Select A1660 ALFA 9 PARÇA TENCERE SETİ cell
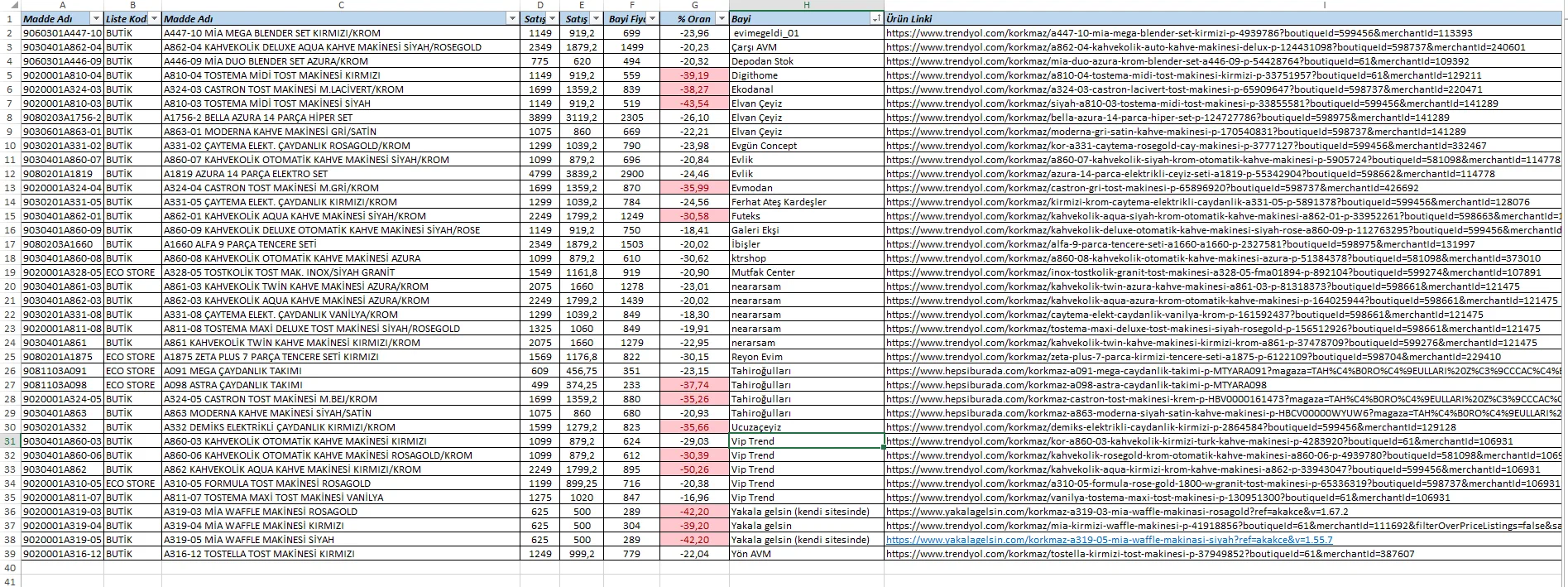The width and height of the screenshot is (1568, 587). click(x=341, y=244)
